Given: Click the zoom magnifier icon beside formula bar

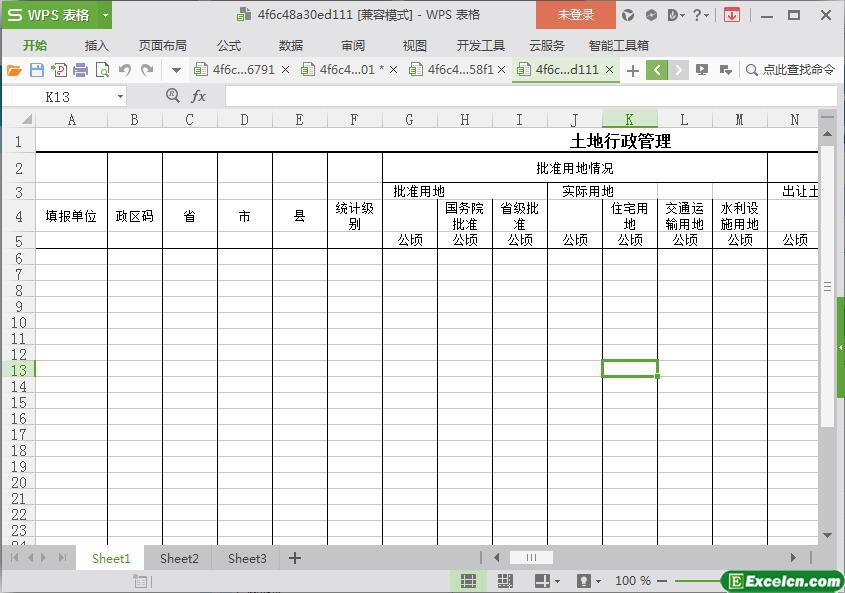Looking at the screenshot, I should click(172, 96).
